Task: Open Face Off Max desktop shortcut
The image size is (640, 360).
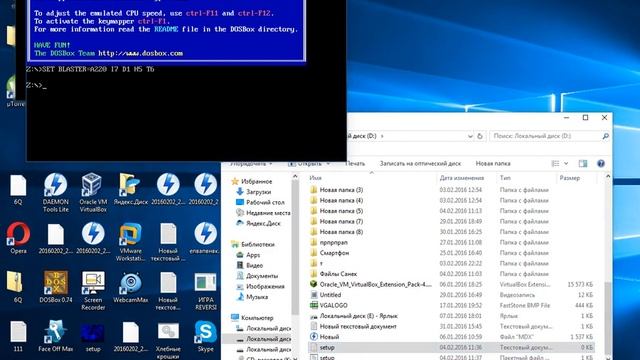Action: click(56, 336)
